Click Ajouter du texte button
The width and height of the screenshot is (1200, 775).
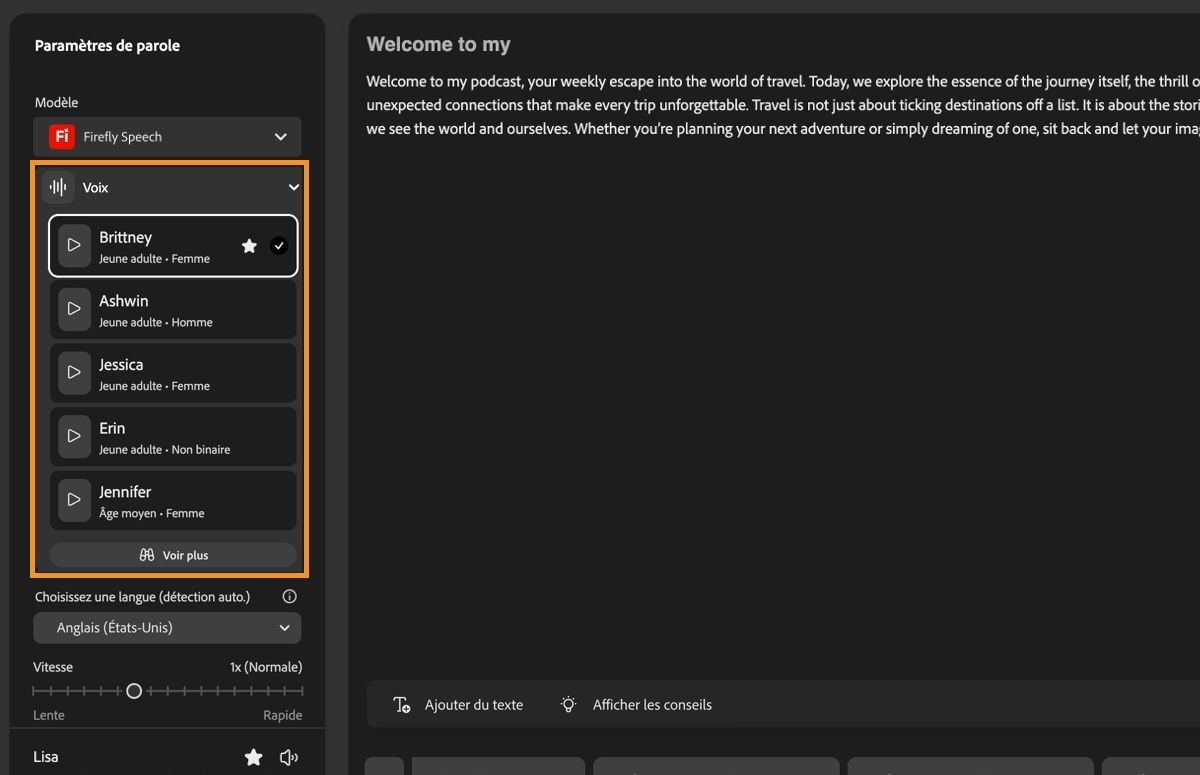click(x=459, y=705)
